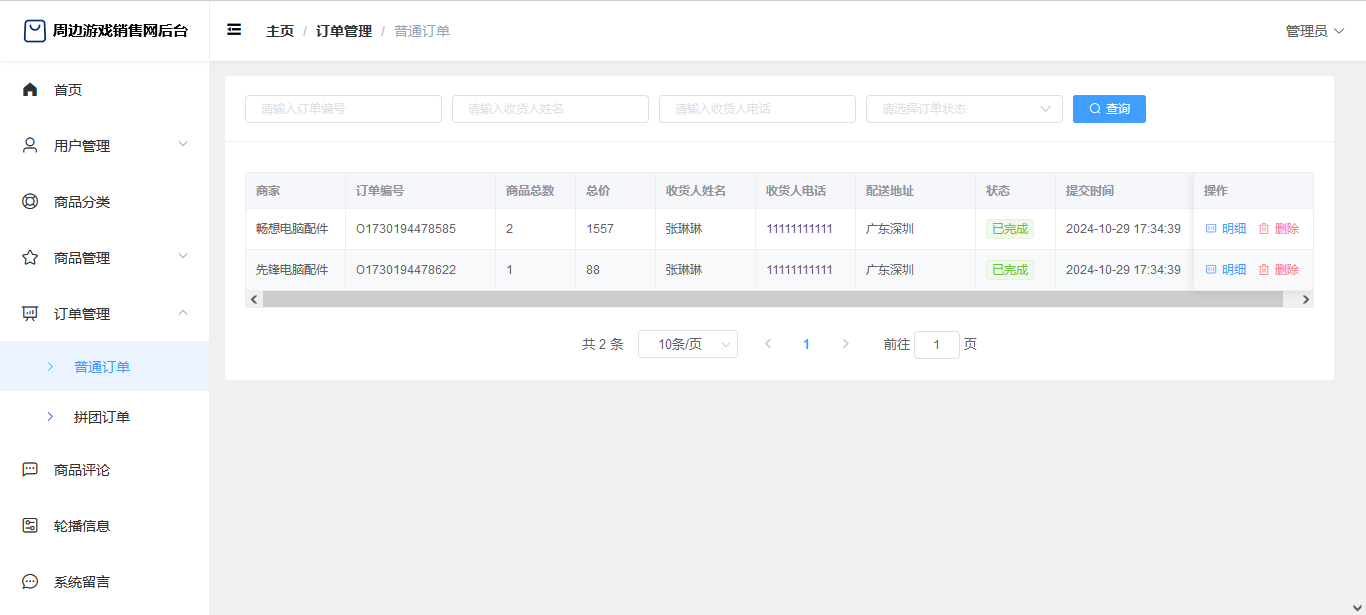The height and width of the screenshot is (615, 1366).
Task: Click the table's horizontal scrollbar right arrow
Action: tap(1304, 299)
